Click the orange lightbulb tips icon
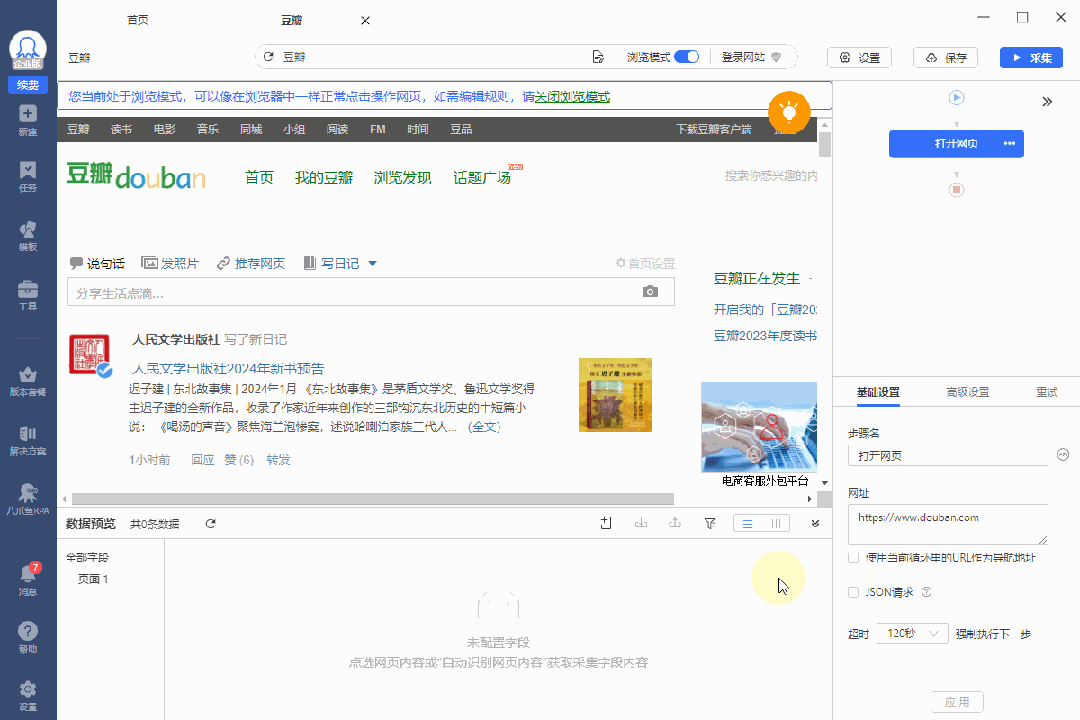 [788, 112]
